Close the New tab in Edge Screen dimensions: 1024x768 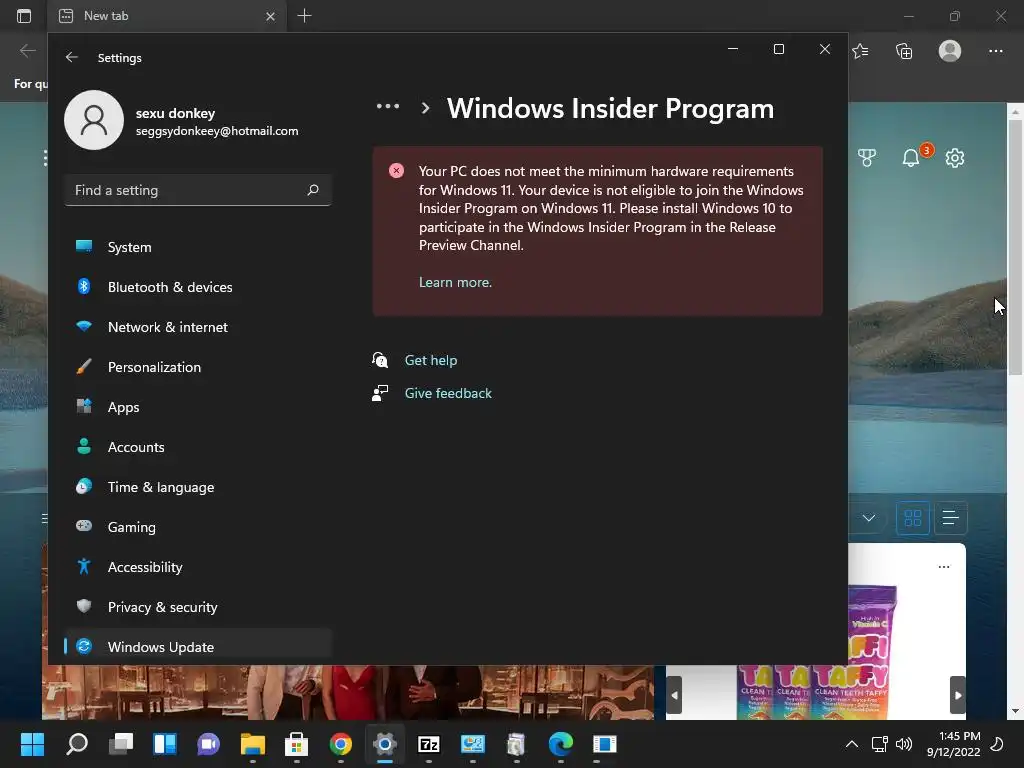270,16
